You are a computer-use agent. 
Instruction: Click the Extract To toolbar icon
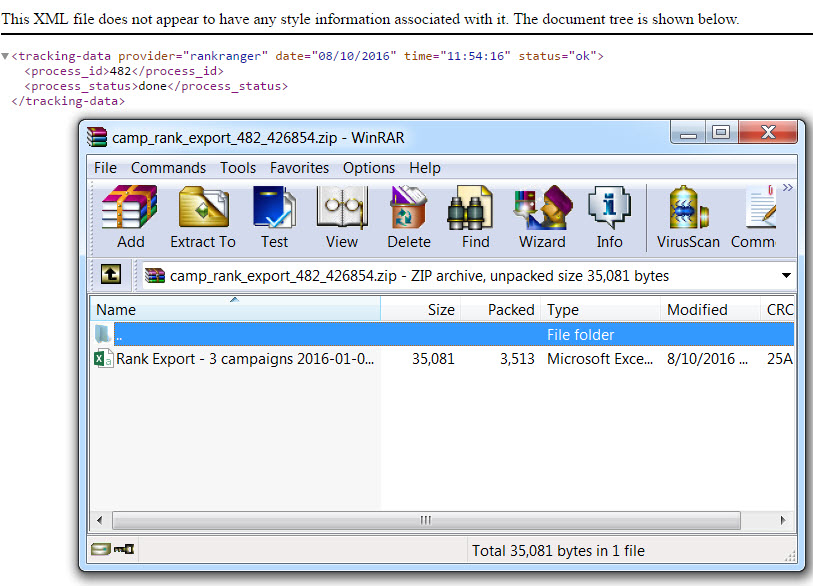click(203, 217)
